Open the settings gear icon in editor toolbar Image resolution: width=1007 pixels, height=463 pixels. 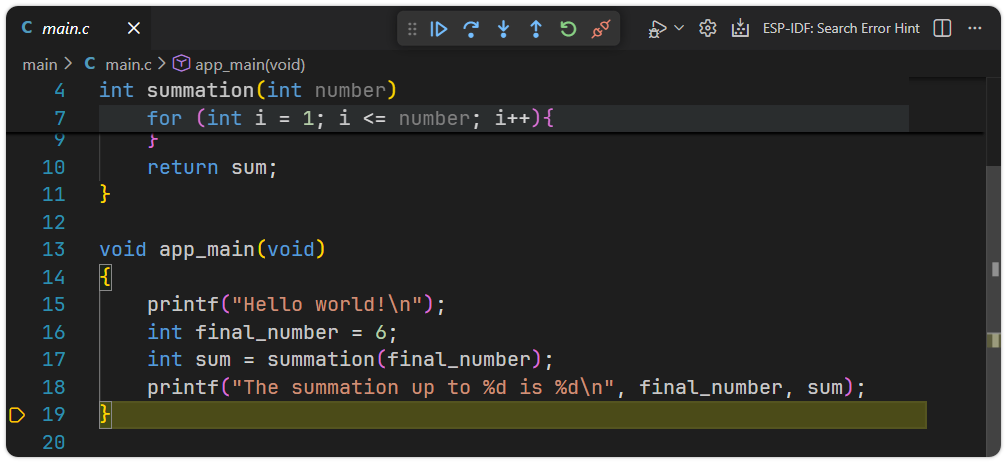coord(708,28)
